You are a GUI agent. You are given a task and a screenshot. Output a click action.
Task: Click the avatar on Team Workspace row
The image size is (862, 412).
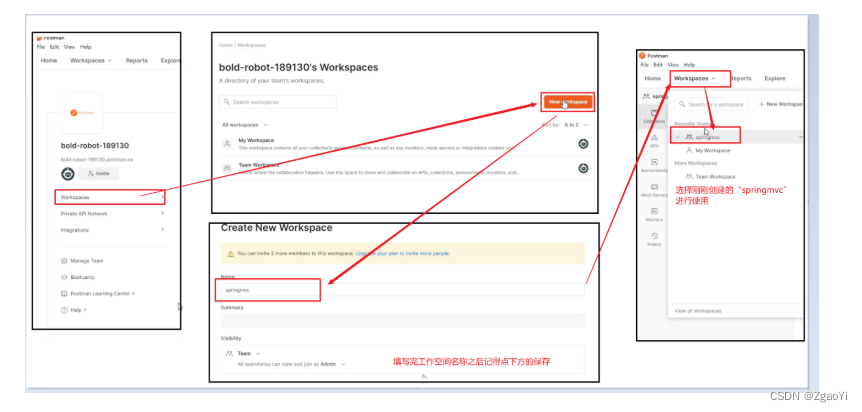tap(583, 168)
